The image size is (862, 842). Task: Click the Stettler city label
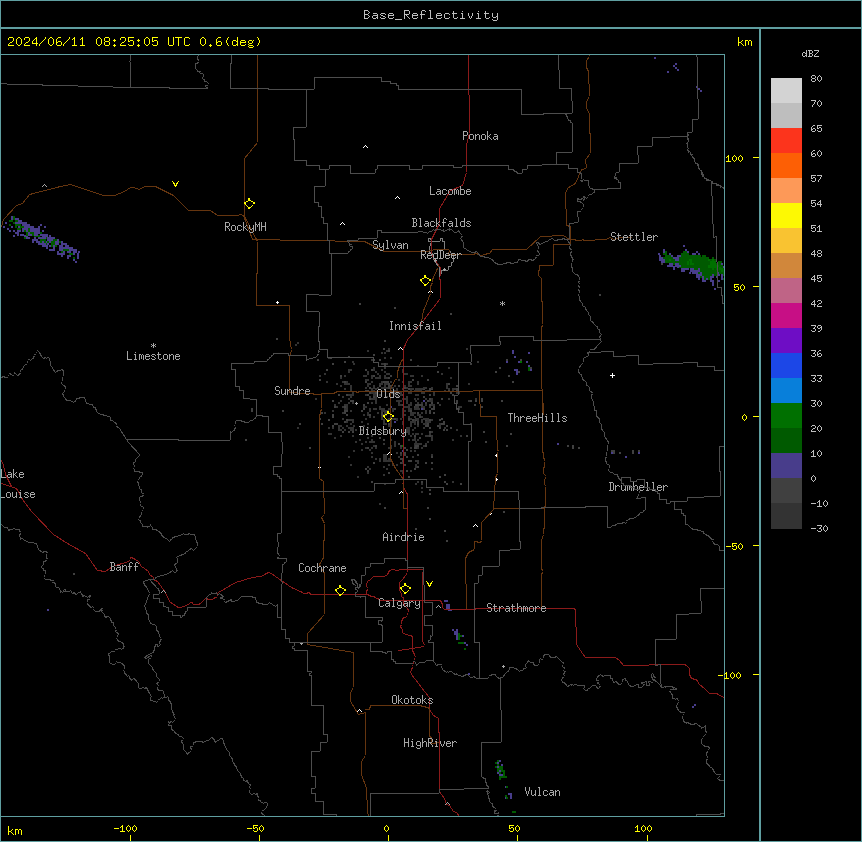coord(634,237)
